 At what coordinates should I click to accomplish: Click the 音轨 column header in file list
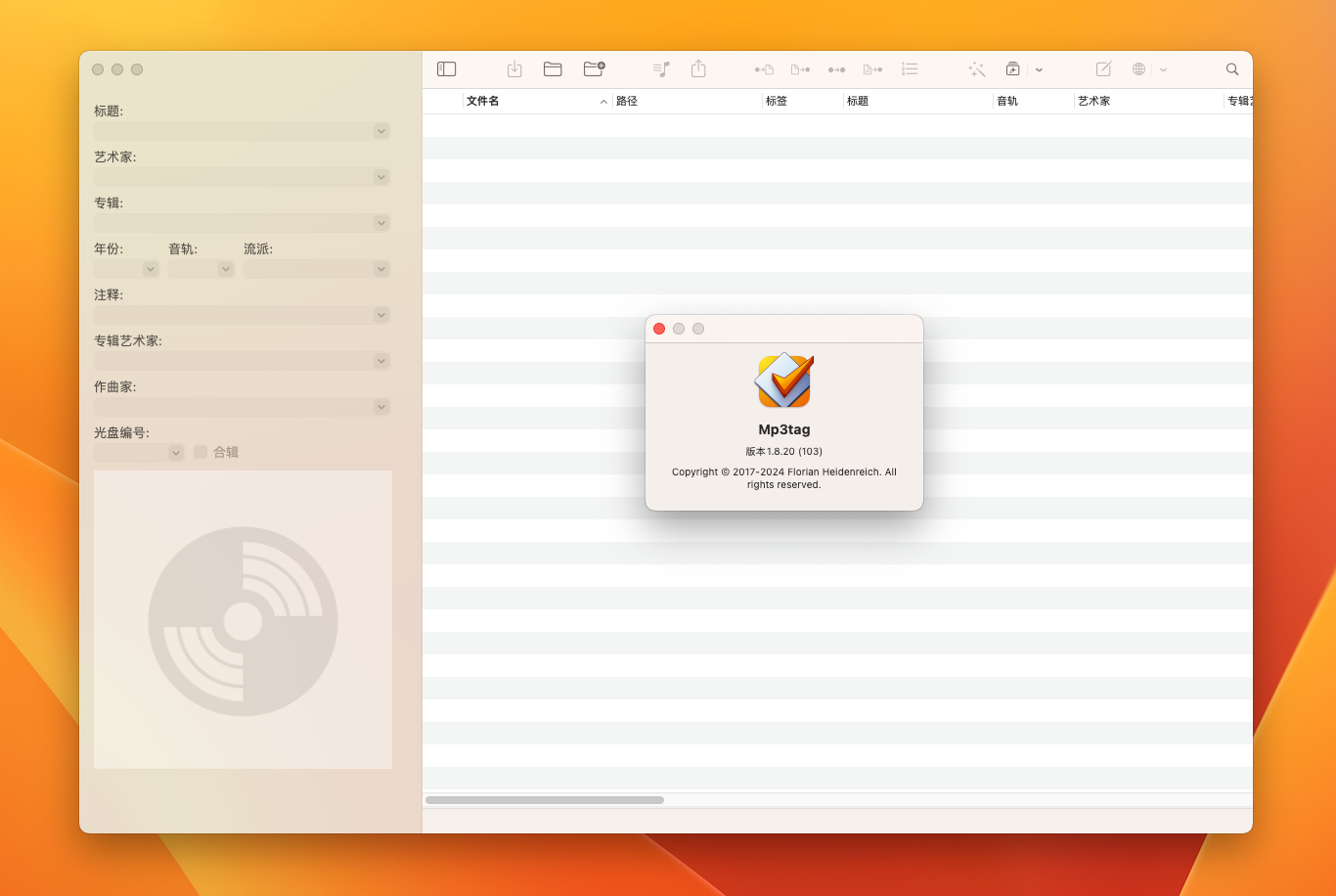[x=1034, y=101]
